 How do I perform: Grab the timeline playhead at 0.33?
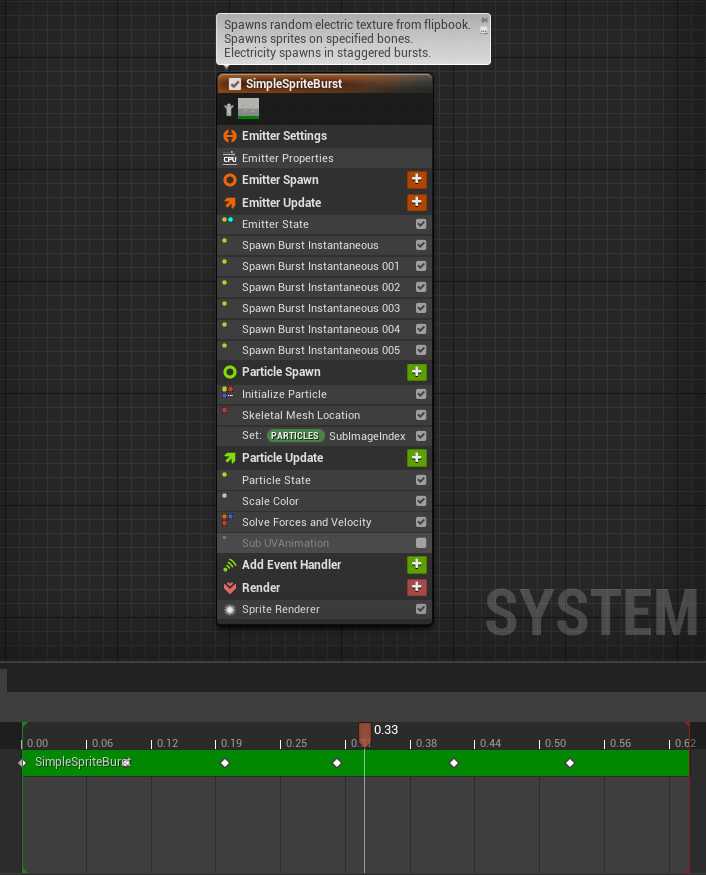coord(364,734)
